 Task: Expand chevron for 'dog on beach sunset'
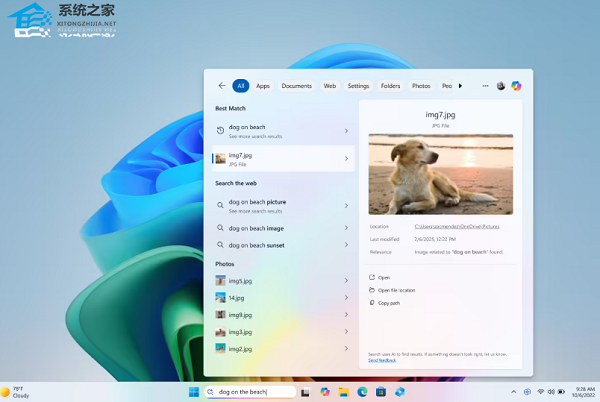click(346, 245)
